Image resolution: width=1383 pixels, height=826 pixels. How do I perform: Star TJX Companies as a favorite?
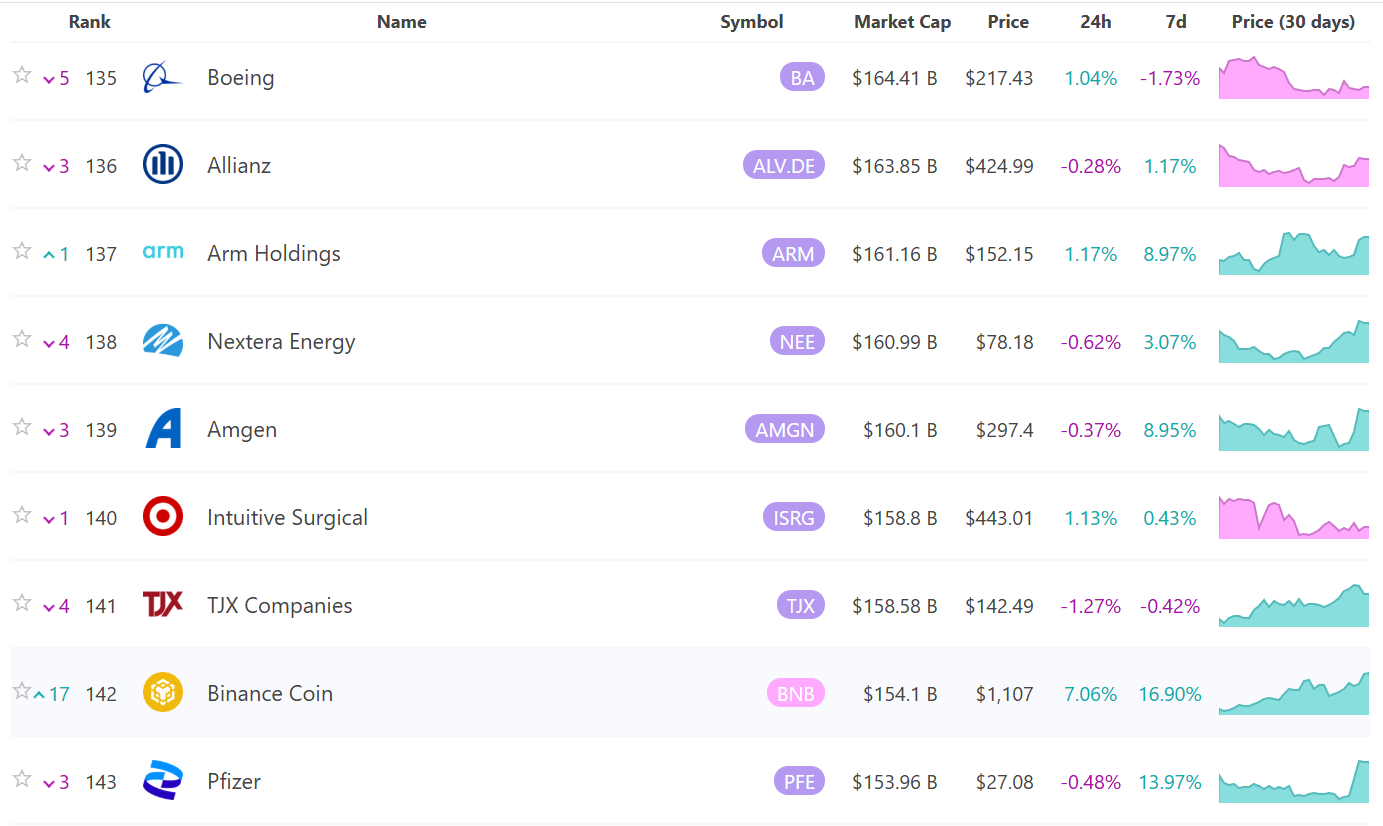pyautogui.click(x=22, y=603)
